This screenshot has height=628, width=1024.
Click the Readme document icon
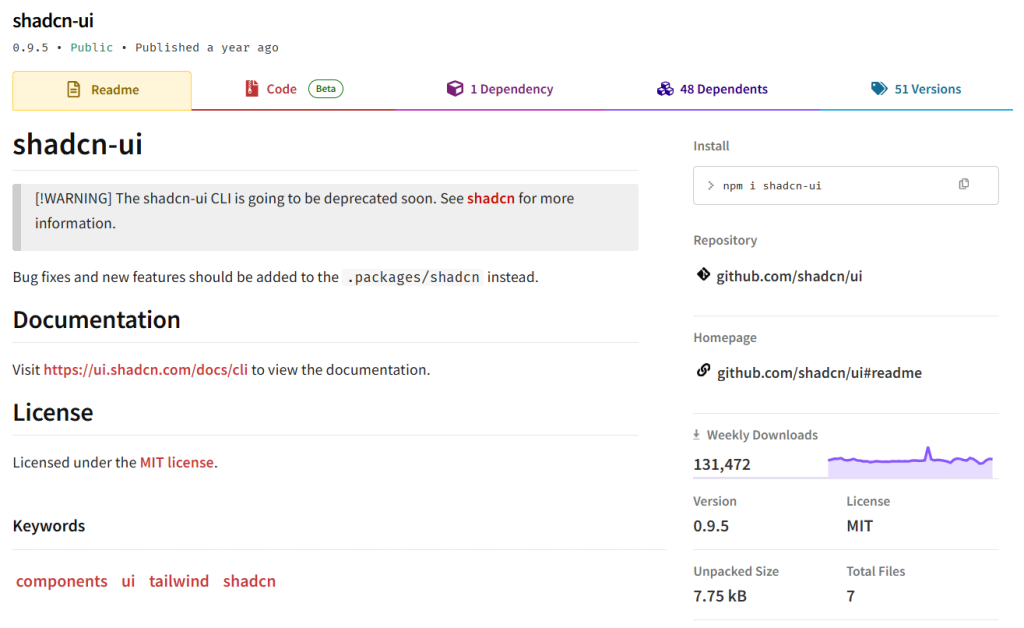pos(74,89)
